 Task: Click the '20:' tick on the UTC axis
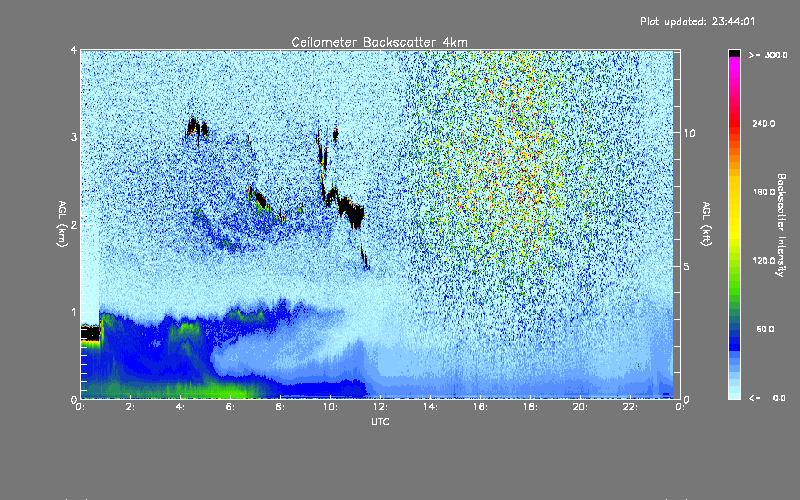pyautogui.click(x=580, y=407)
